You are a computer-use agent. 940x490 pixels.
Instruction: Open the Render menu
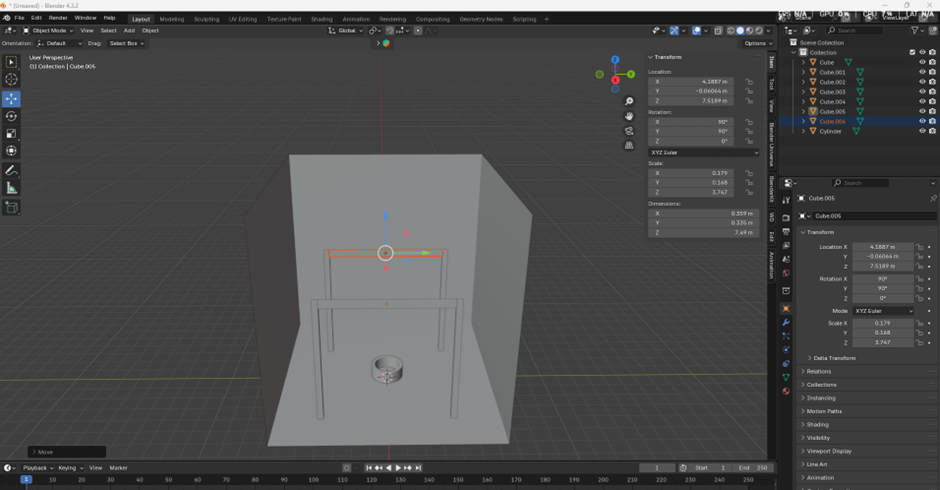(58, 18)
